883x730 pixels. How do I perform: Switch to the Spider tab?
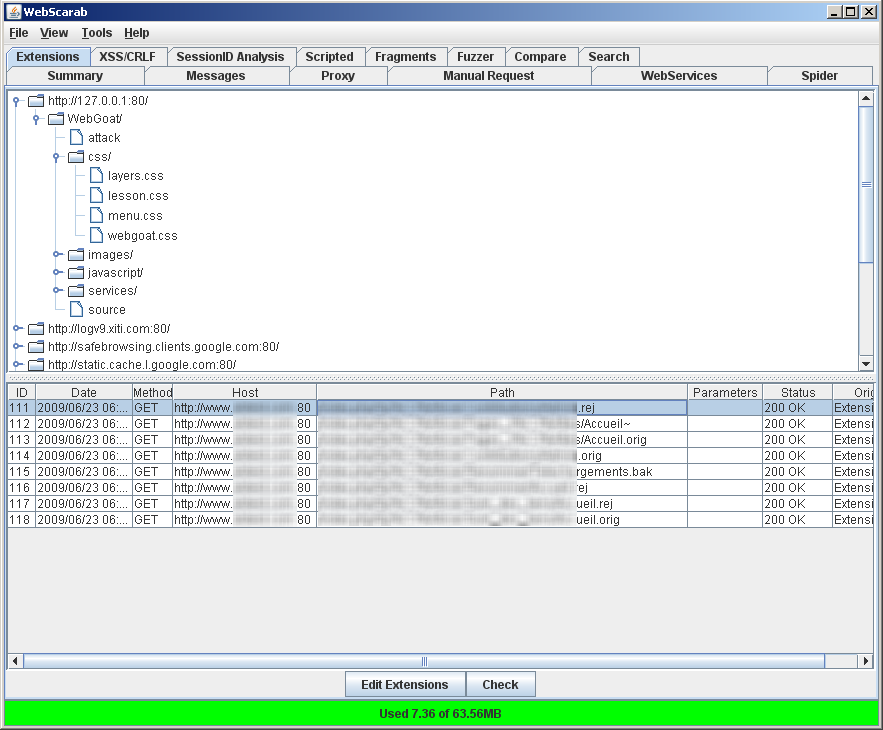coord(819,76)
